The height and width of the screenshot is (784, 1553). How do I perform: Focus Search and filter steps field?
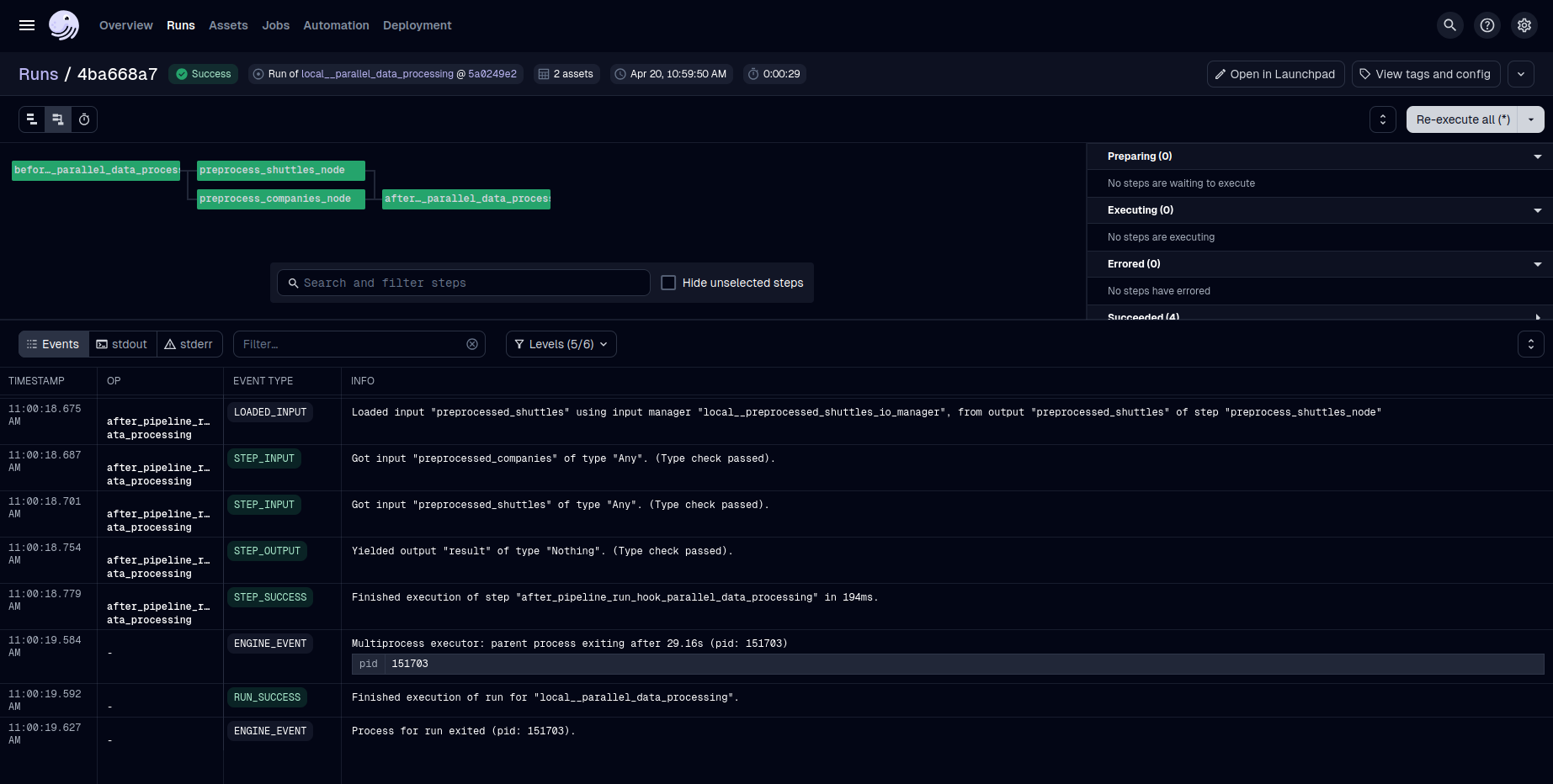coord(464,283)
